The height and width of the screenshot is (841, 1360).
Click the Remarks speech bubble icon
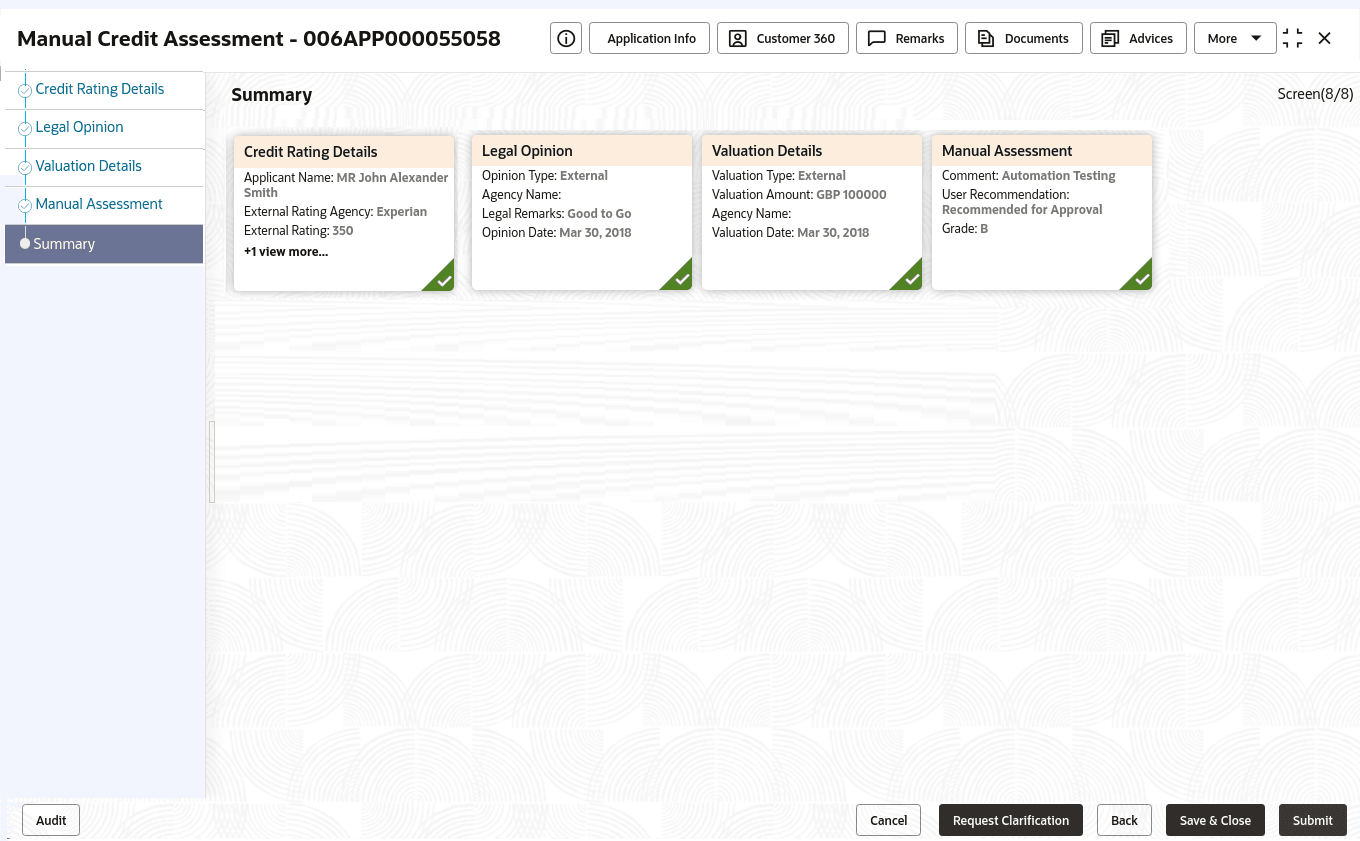pos(877,38)
